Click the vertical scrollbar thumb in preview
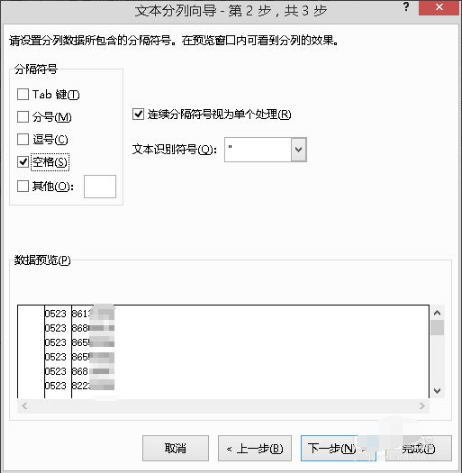The width and height of the screenshot is (462, 473). 437,328
